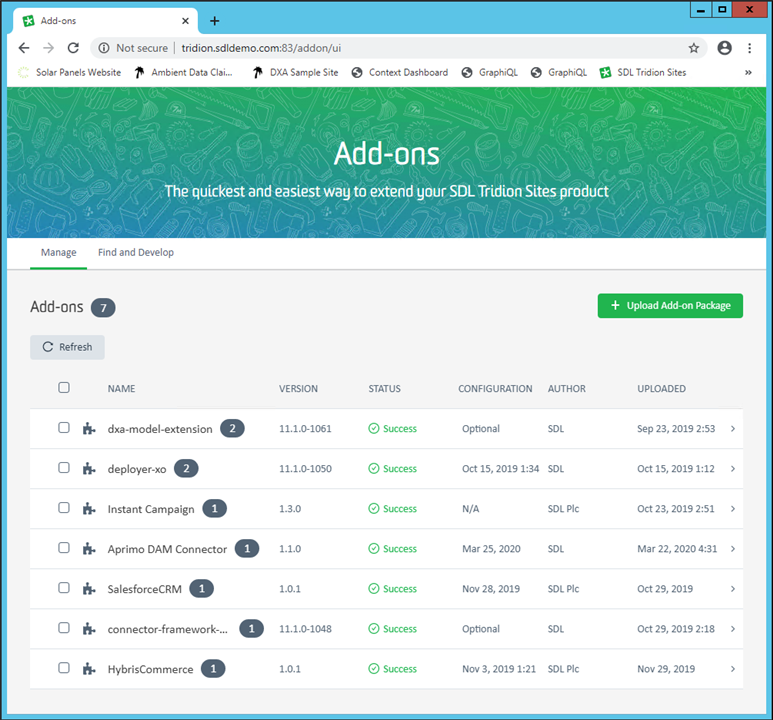Reload the page with browser refresh icon
Viewport: 773px width, 720px height.
pyautogui.click(x=73, y=48)
